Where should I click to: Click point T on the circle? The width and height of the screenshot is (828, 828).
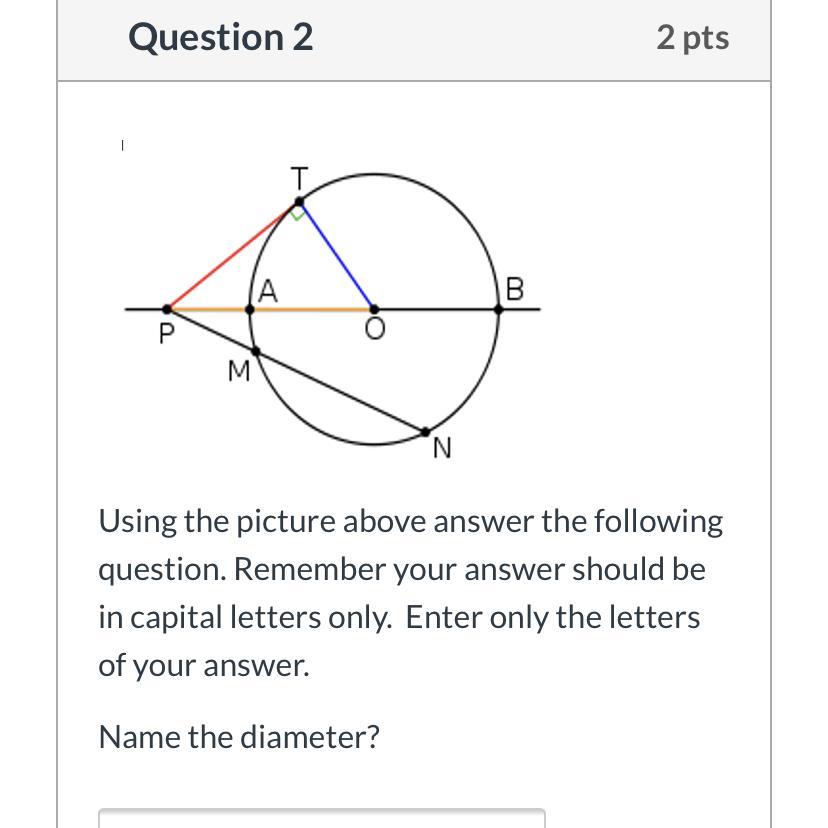tap(299, 203)
